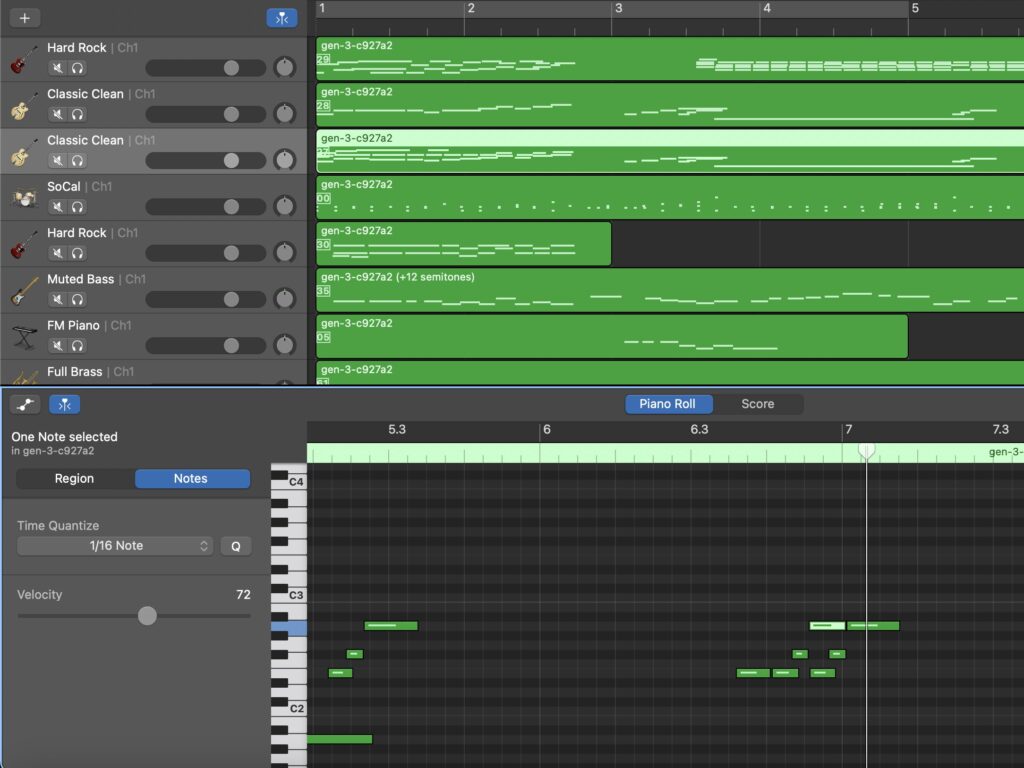
Task: Click the add track plus button
Action: 25,18
